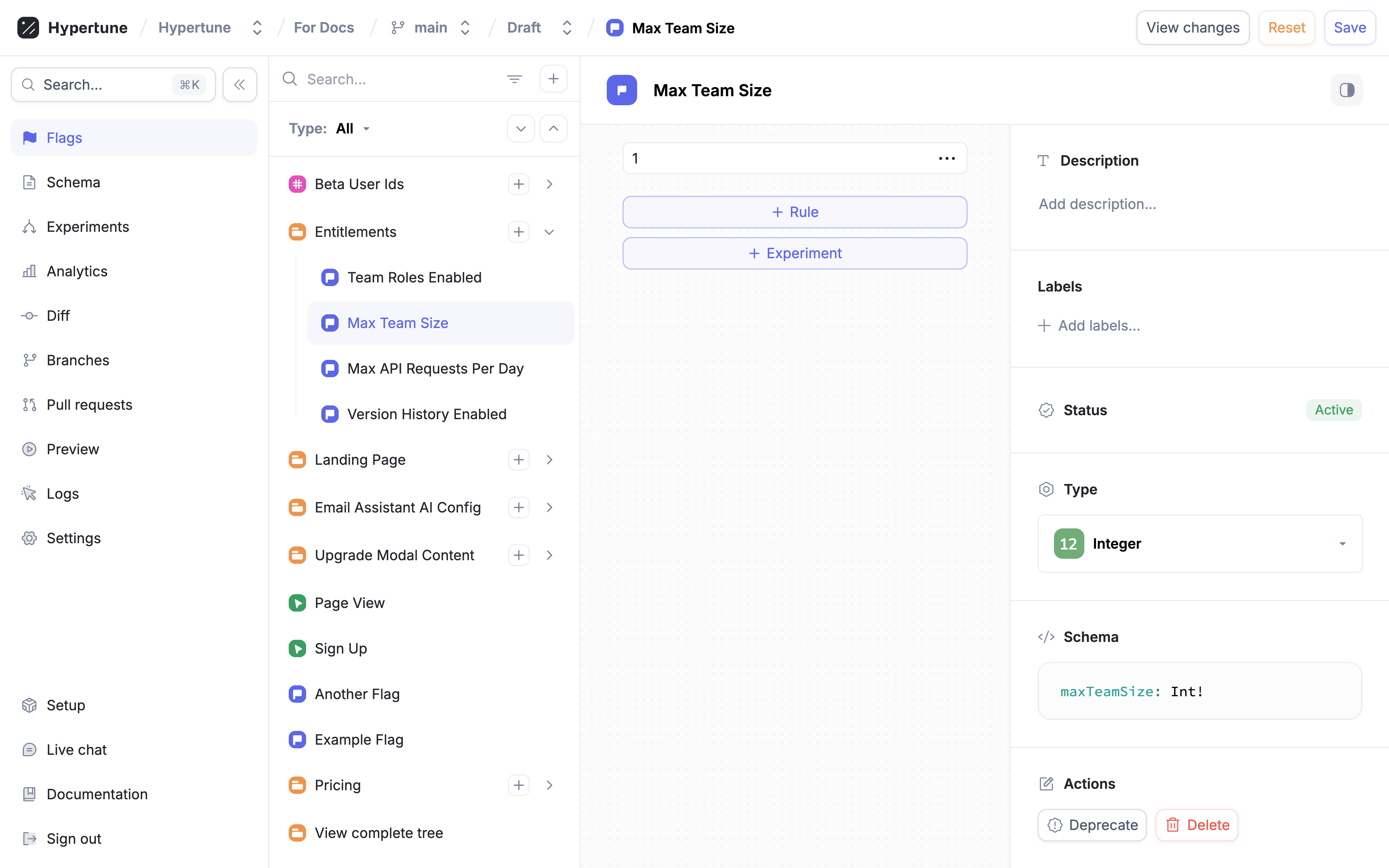Collapse the Entitlements folder
1389x868 pixels.
[x=549, y=232]
